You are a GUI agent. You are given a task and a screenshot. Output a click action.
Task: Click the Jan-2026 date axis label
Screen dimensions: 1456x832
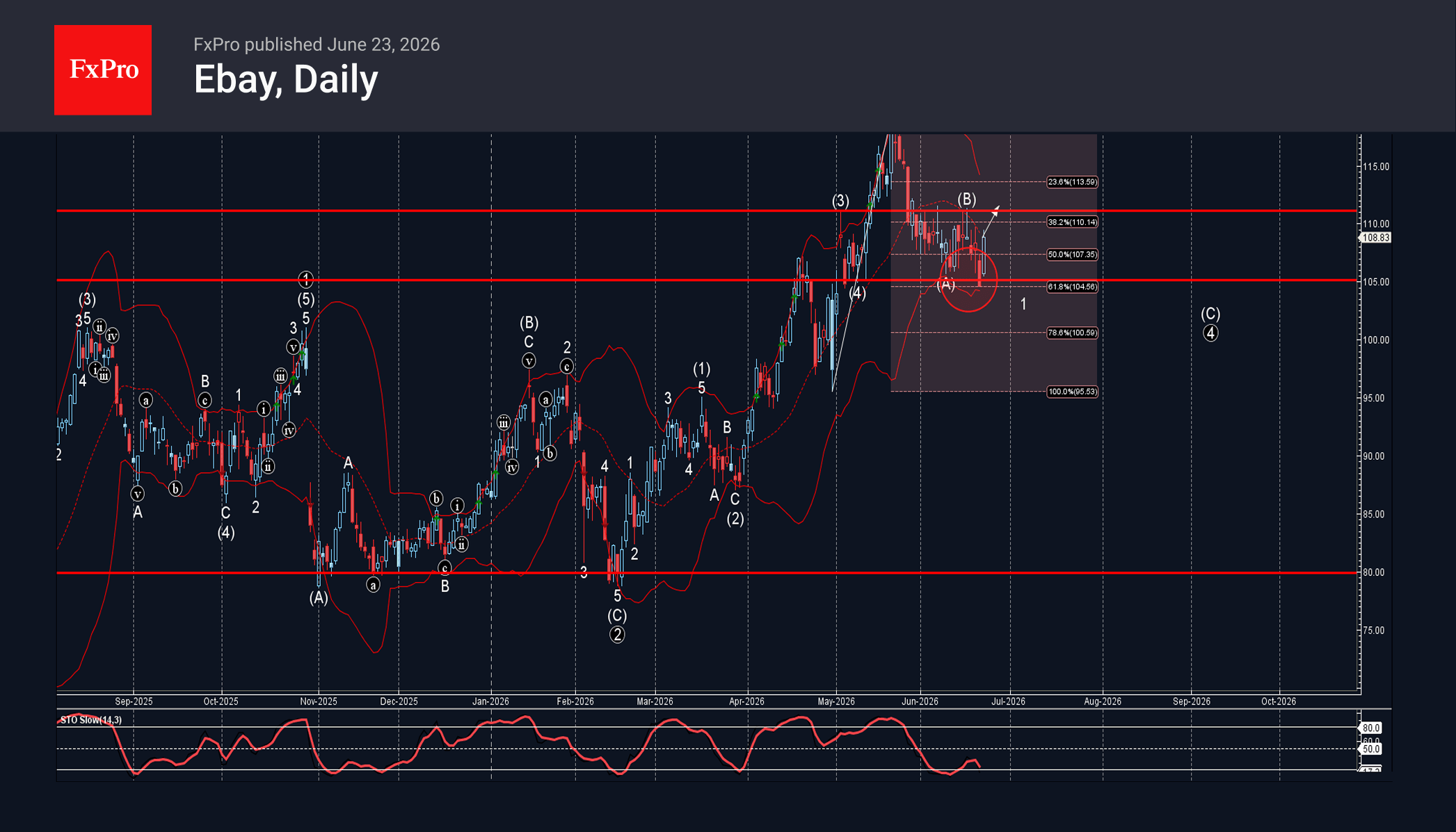(x=491, y=701)
